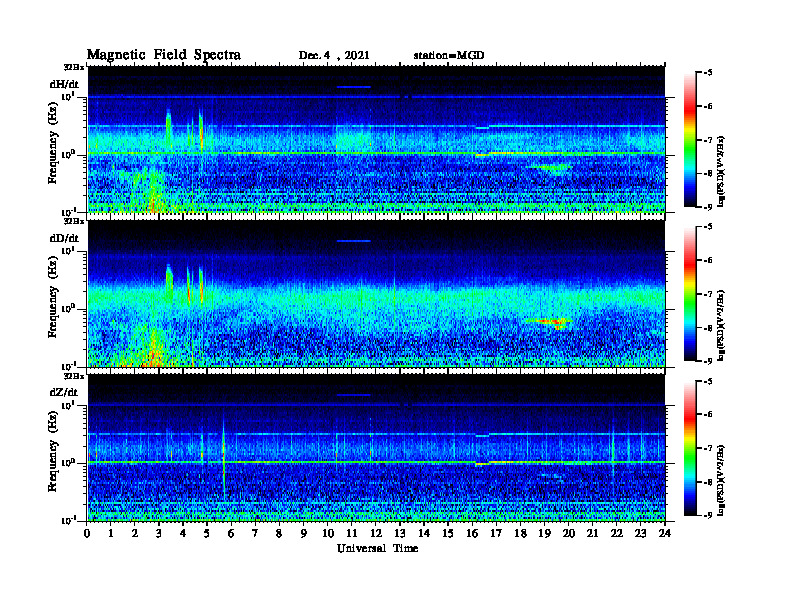Click the log PSD axis label of the dD/dt color bar
792x612 pixels.
pyautogui.click(x=722, y=325)
